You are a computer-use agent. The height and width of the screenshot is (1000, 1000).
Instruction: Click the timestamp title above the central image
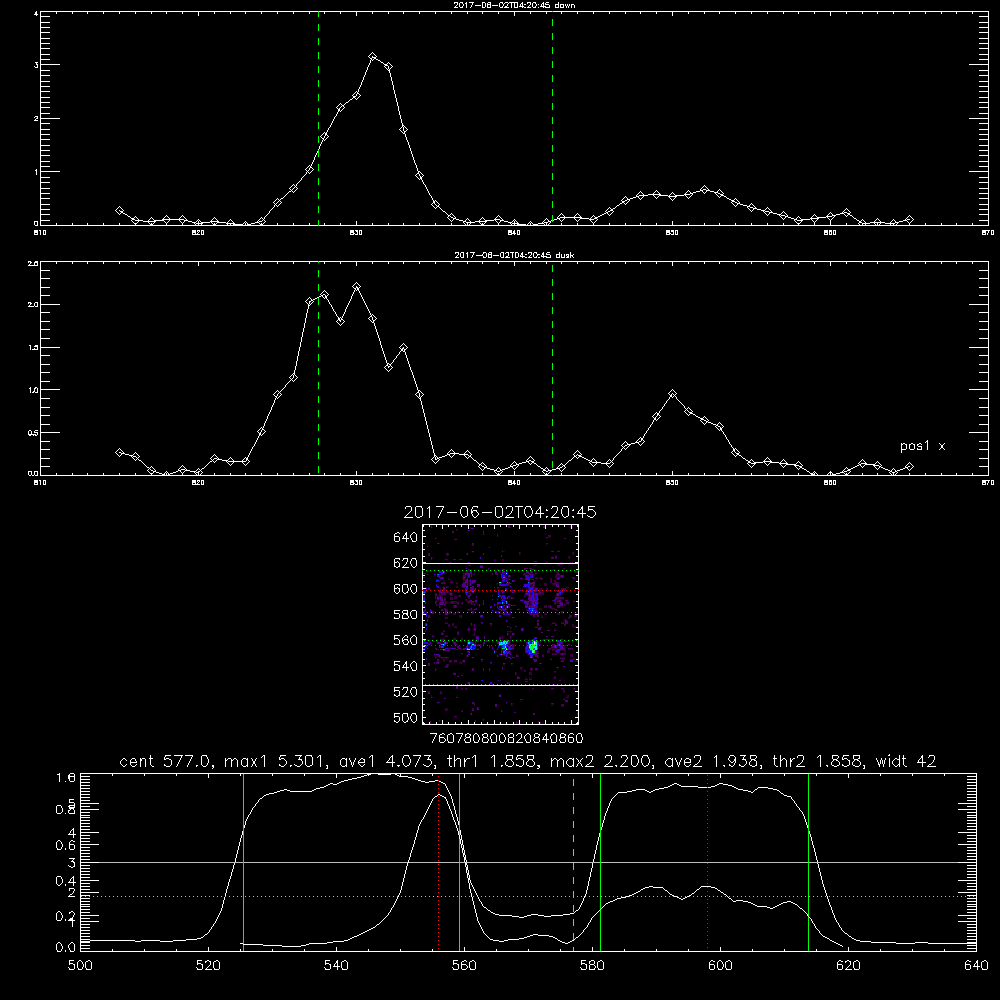click(x=500, y=512)
